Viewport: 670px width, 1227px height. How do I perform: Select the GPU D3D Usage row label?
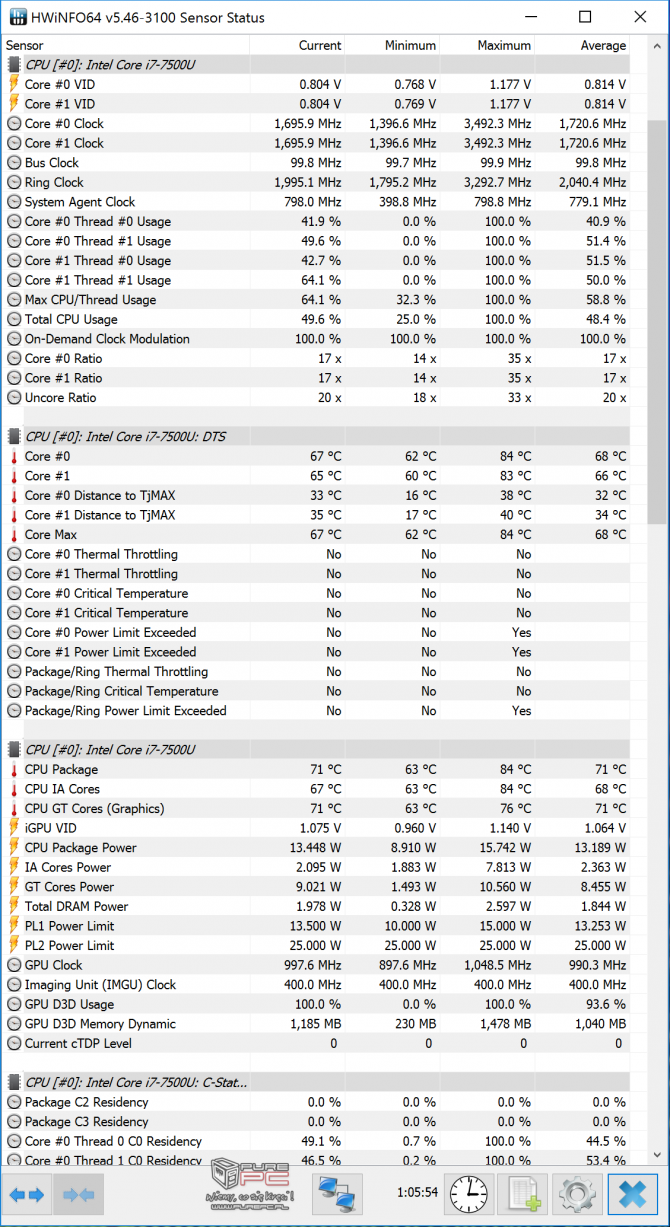pyautogui.click(x=69, y=1004)
